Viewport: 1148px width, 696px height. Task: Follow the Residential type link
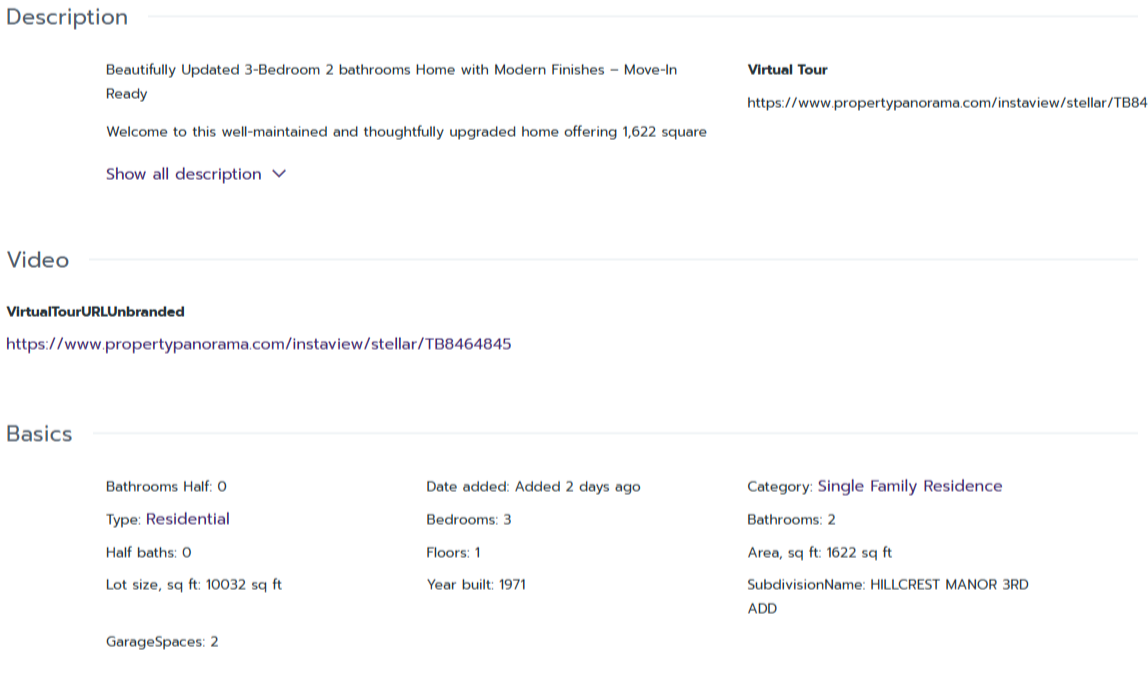point(188,519)
